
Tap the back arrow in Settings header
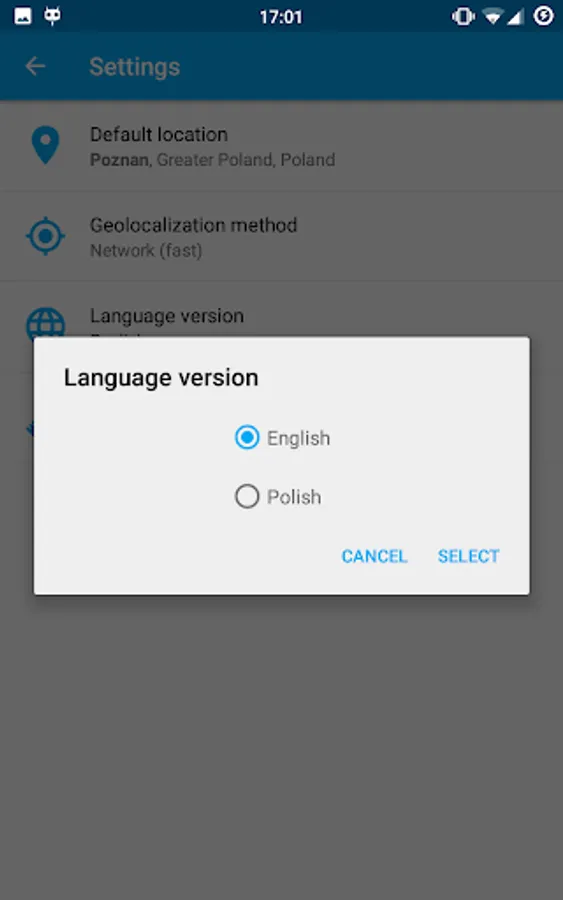point(36,67)
